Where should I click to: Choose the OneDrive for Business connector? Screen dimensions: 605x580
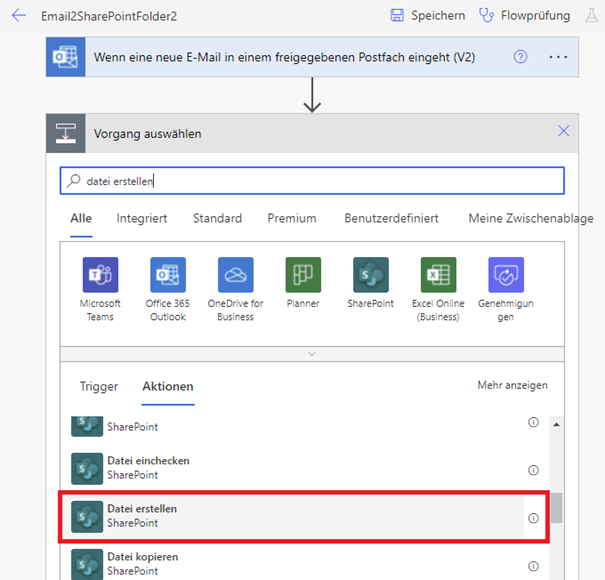236,275
